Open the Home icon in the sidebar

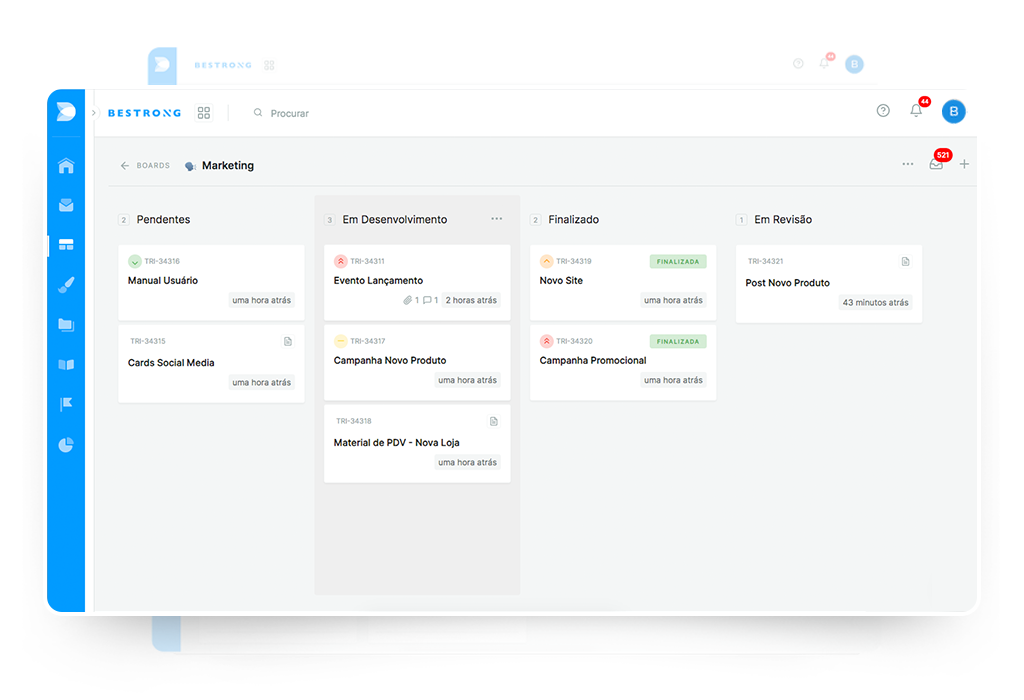click(x=66, y=166)
